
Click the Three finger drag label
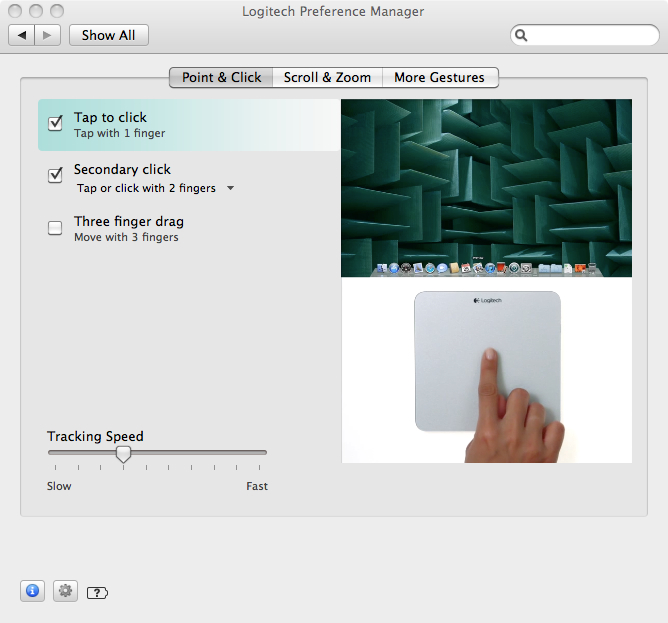[129, 222]
